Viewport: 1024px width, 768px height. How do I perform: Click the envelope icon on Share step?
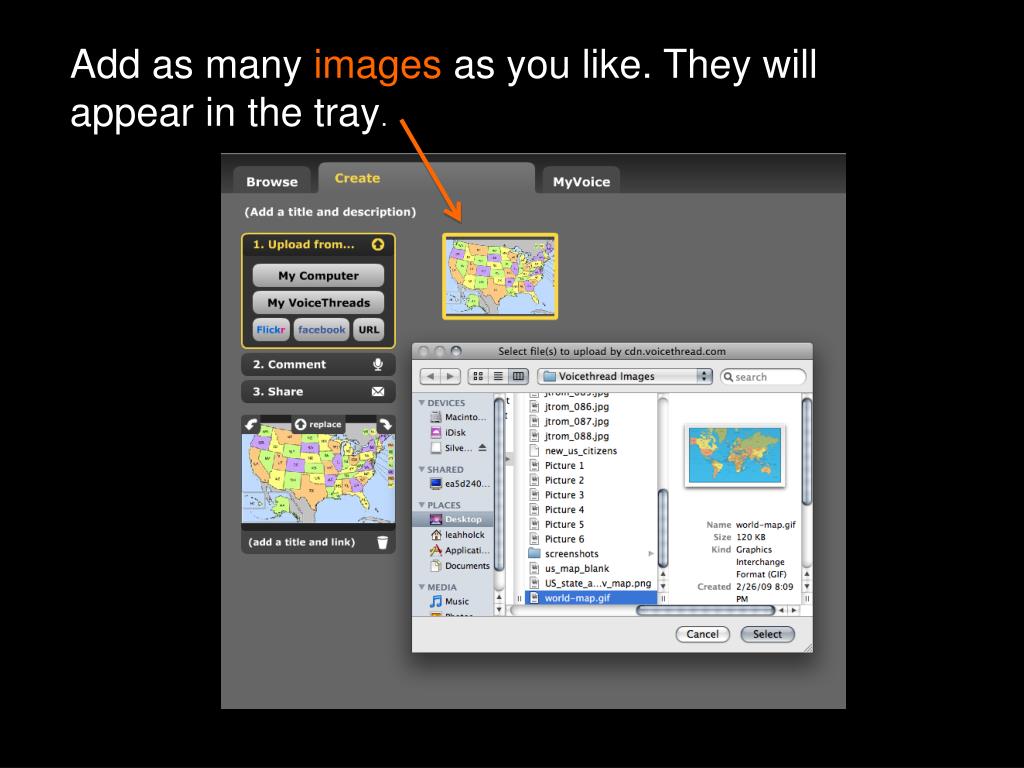click(x=378, y=392)
